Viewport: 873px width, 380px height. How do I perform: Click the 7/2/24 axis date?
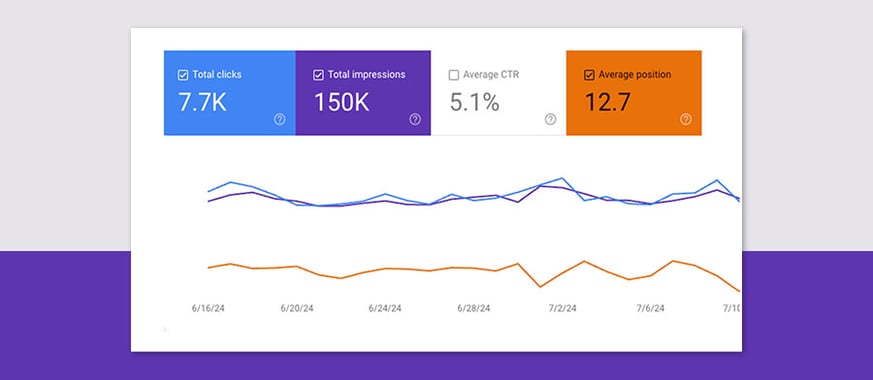(562, 308)
